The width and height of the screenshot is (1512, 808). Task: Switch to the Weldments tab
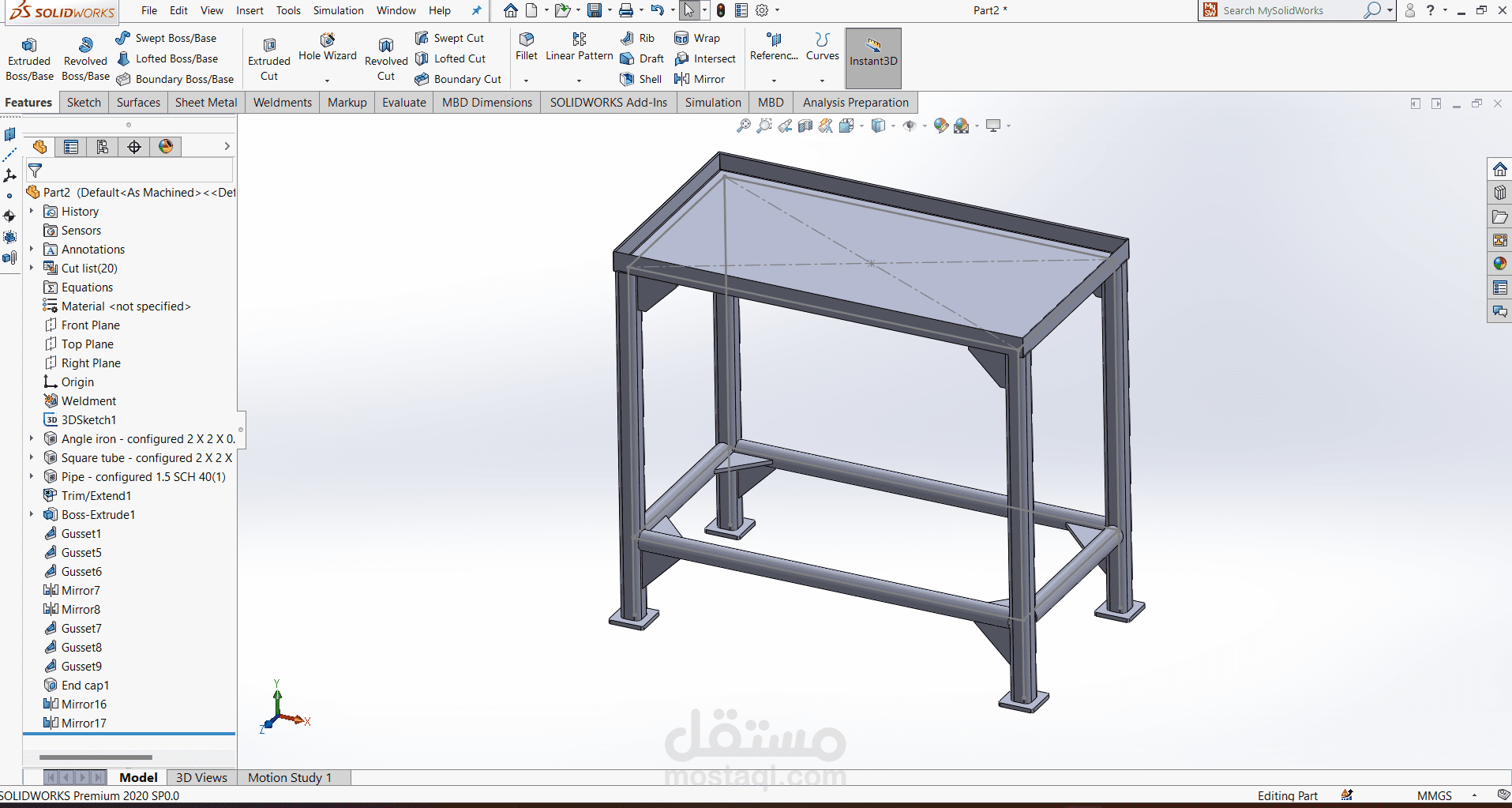283,103
